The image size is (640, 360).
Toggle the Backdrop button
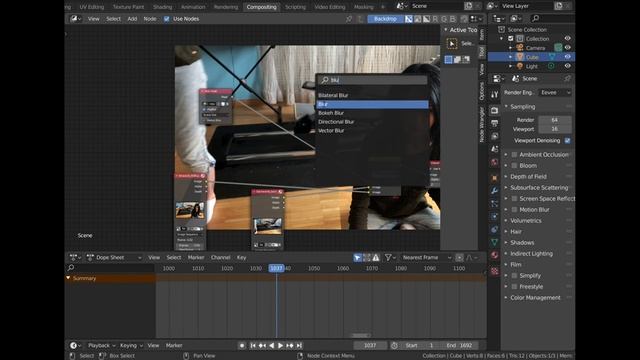tap(385, 19)
